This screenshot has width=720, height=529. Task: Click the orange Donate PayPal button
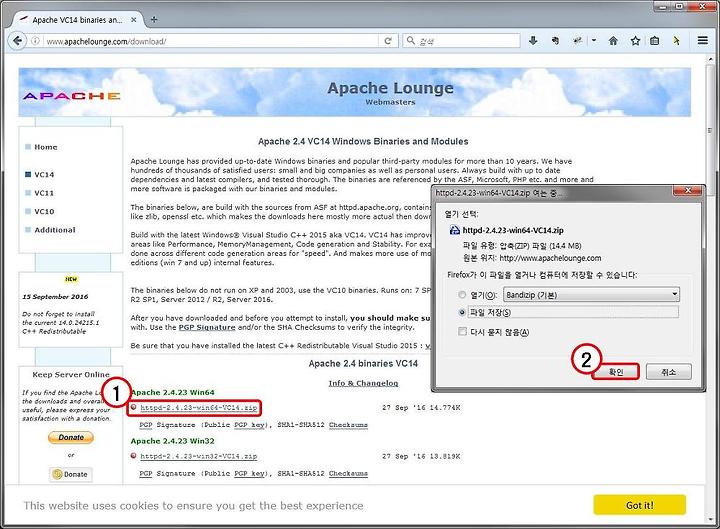[71, 437]
